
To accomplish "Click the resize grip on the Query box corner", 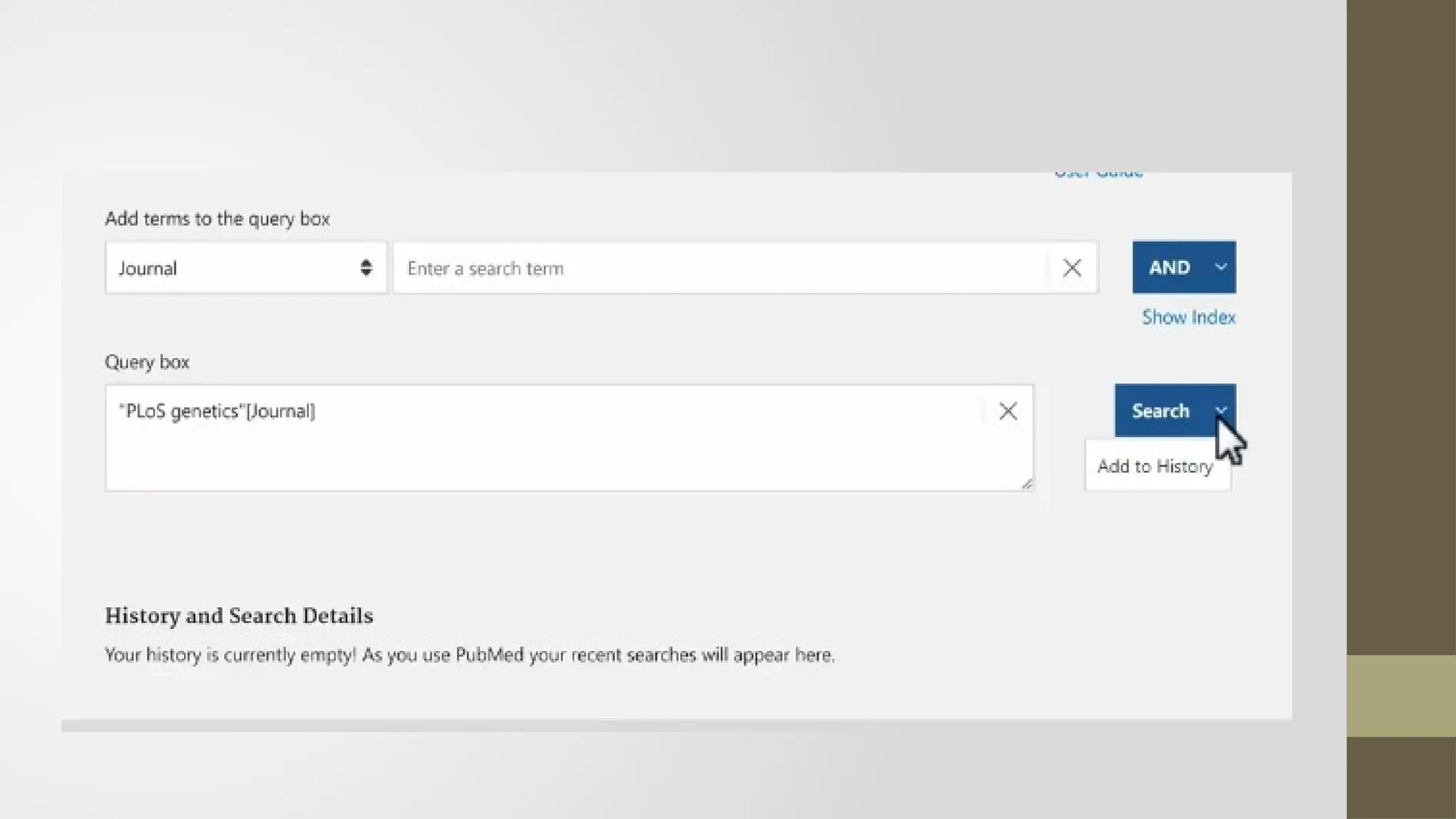I will coord(1027,484).
